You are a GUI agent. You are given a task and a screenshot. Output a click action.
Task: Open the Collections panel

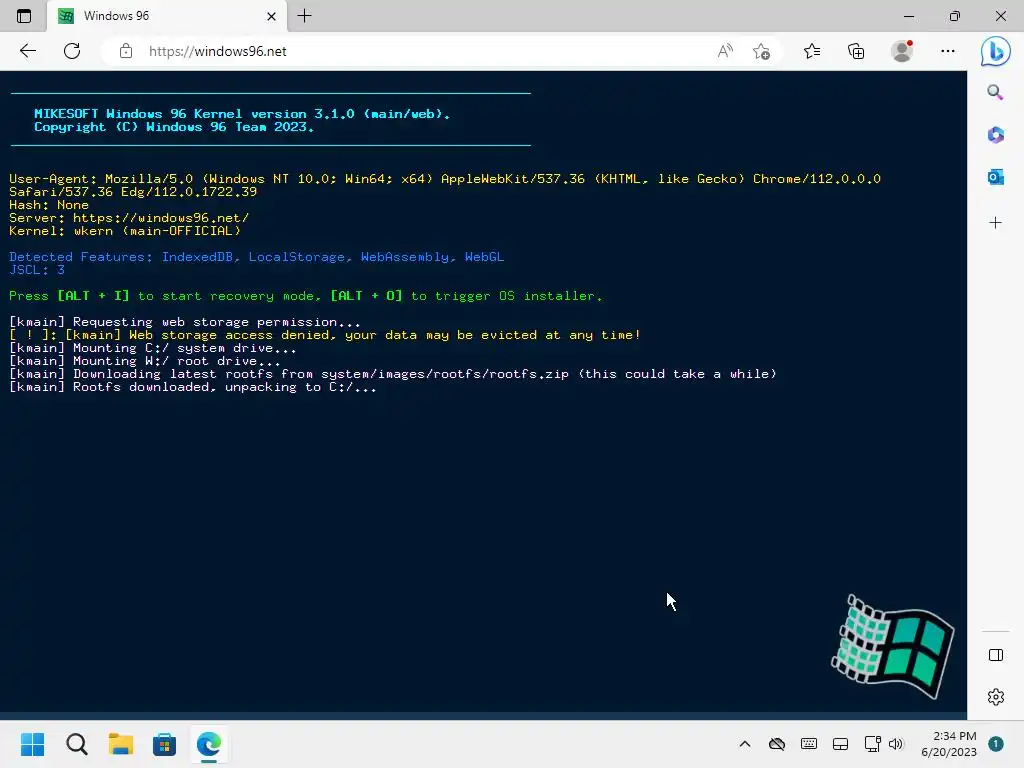(x=856, y=51)
